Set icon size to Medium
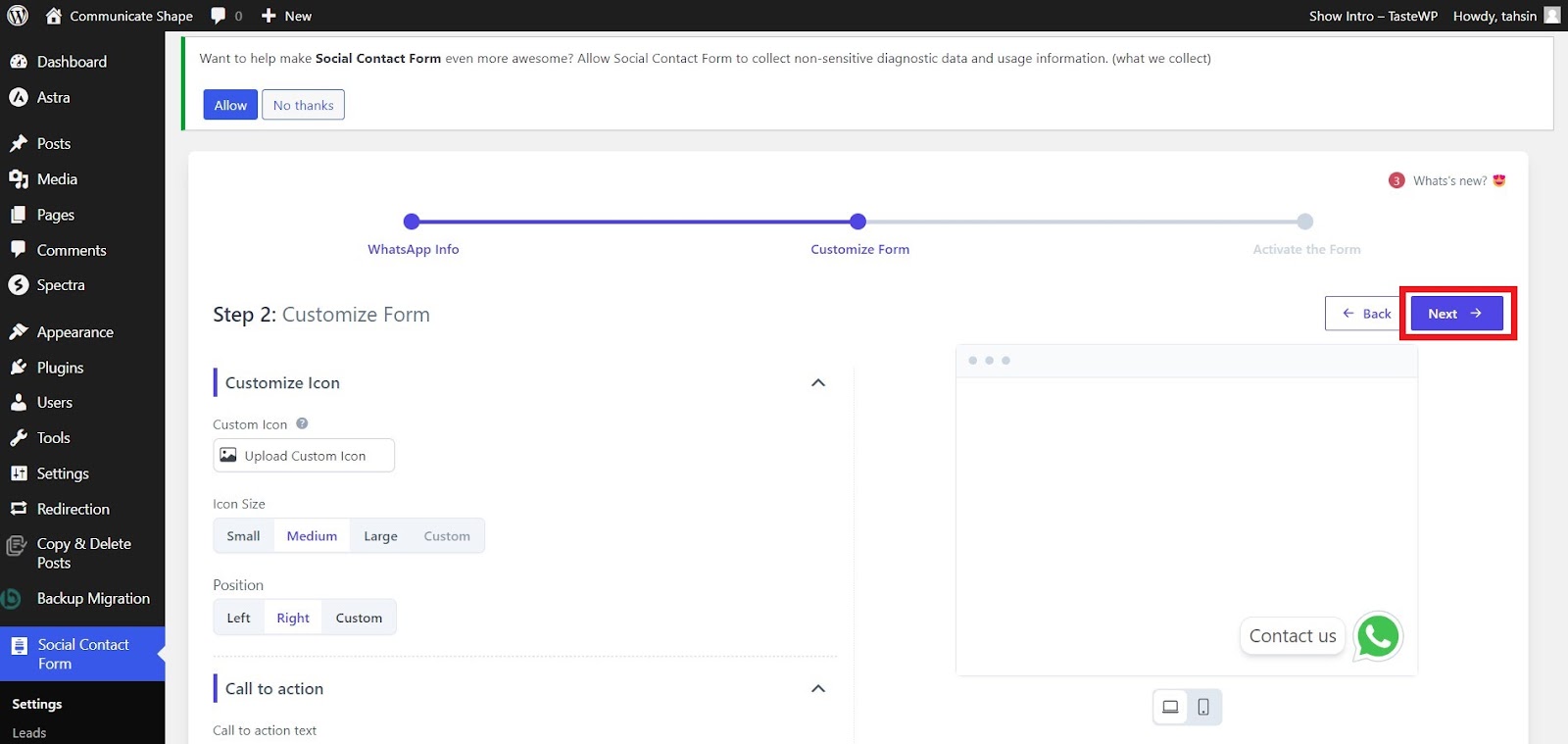Image resolution: width=1568 pixels, height=744 pixels. (312, 536)
